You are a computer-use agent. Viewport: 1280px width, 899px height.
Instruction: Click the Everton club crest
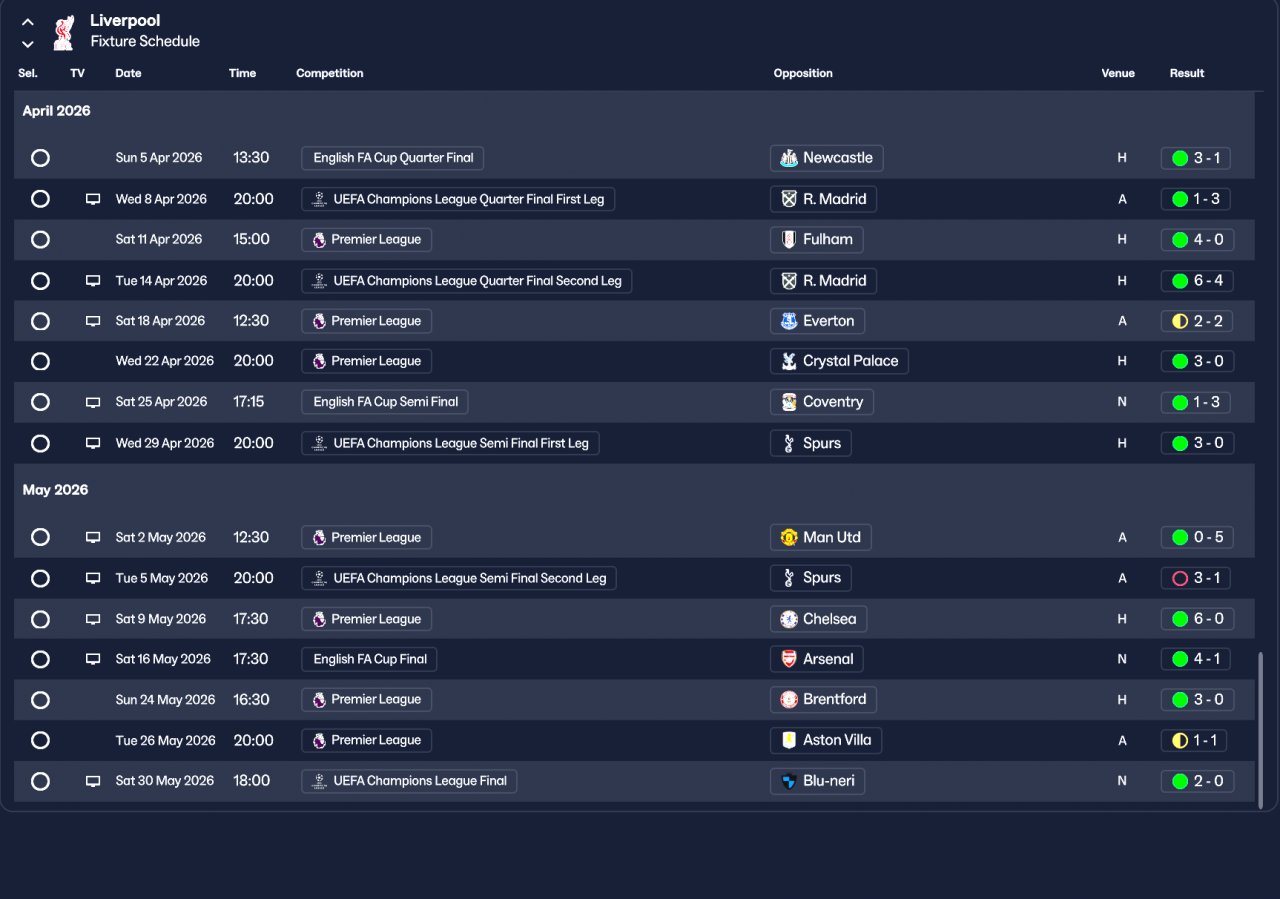click(x=789, y=321)
